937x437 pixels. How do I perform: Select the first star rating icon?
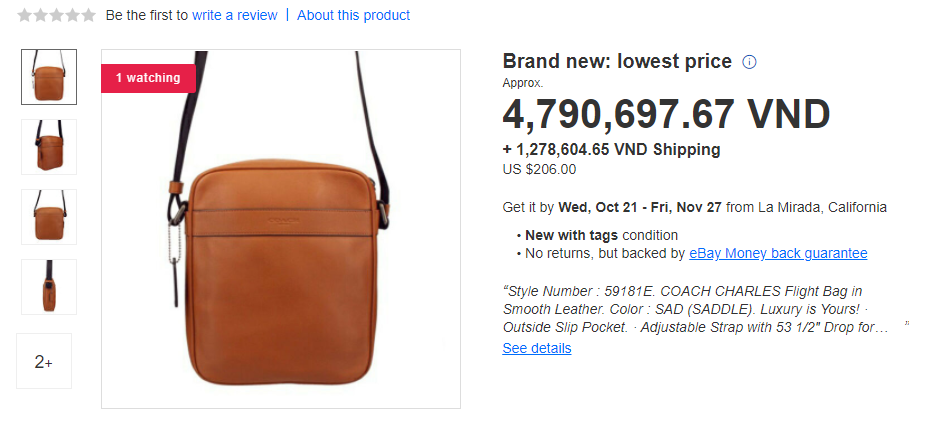(25, 15)
